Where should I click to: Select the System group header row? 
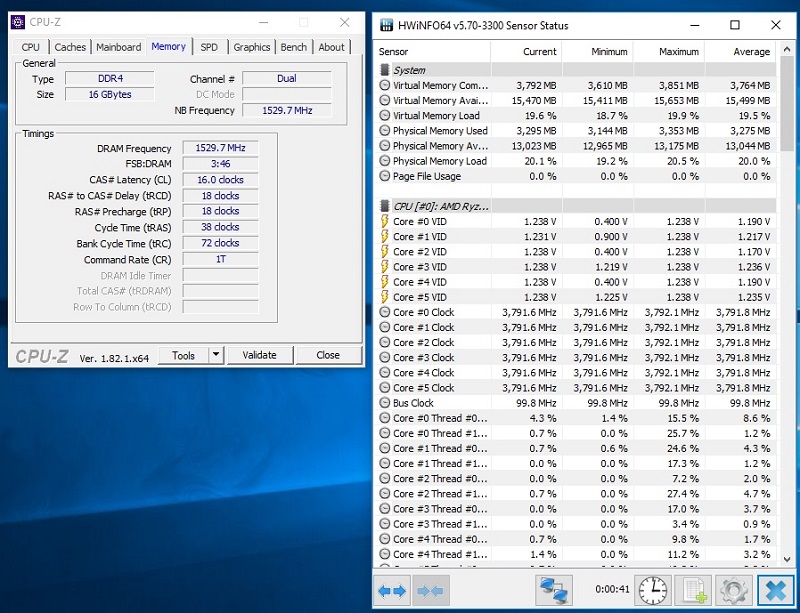(576, 70)
